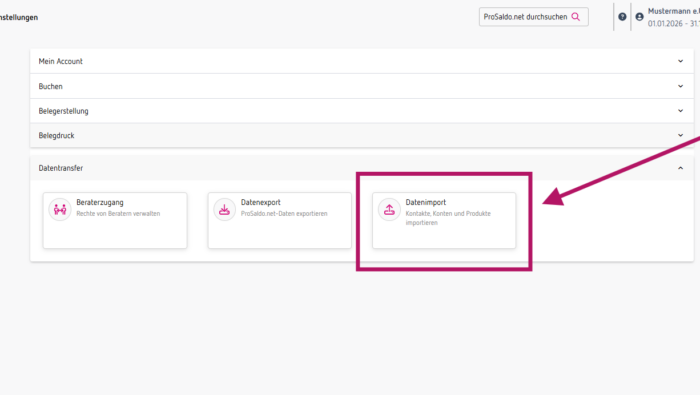Screen dimensions: 700x395
Task: Click the magnifier search icon
Action: click(x=576, y=17)
